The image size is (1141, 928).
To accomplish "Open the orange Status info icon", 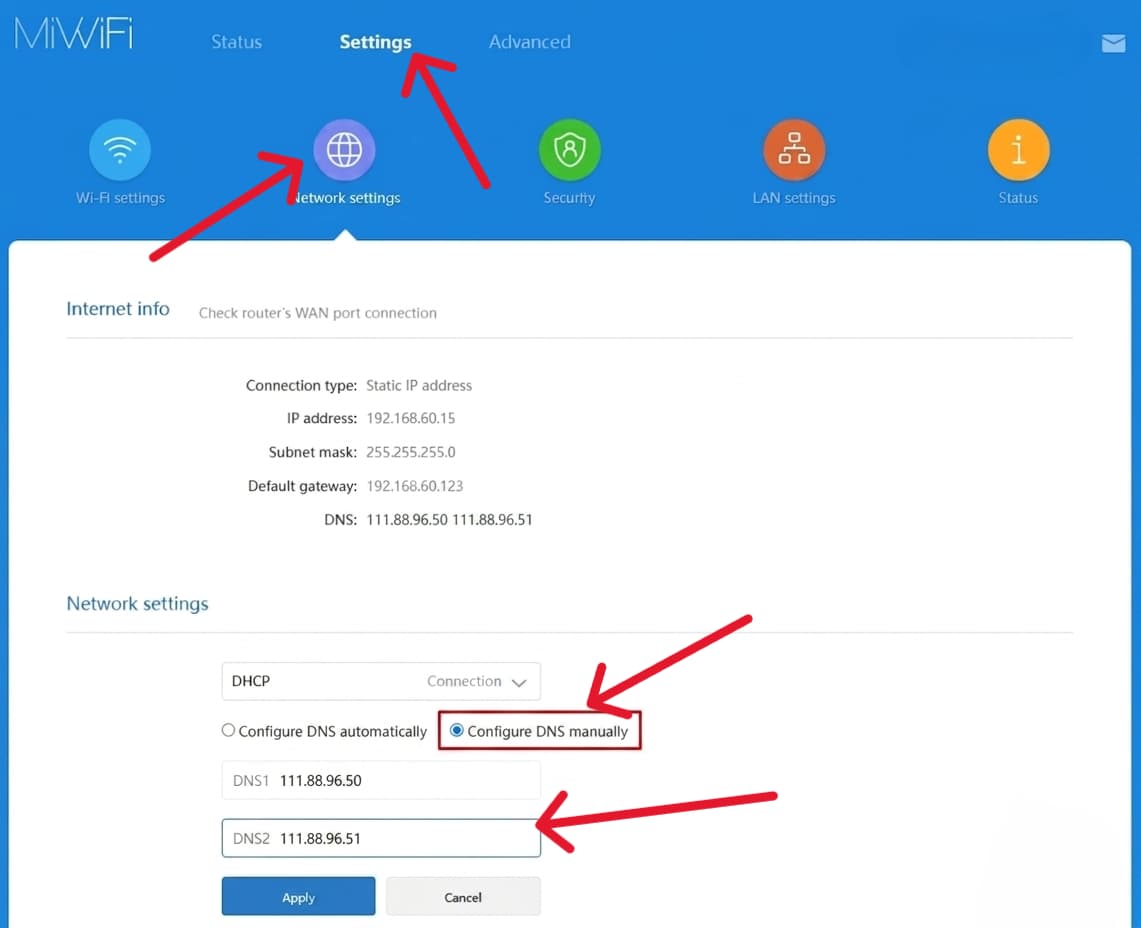I will 1018,150.
